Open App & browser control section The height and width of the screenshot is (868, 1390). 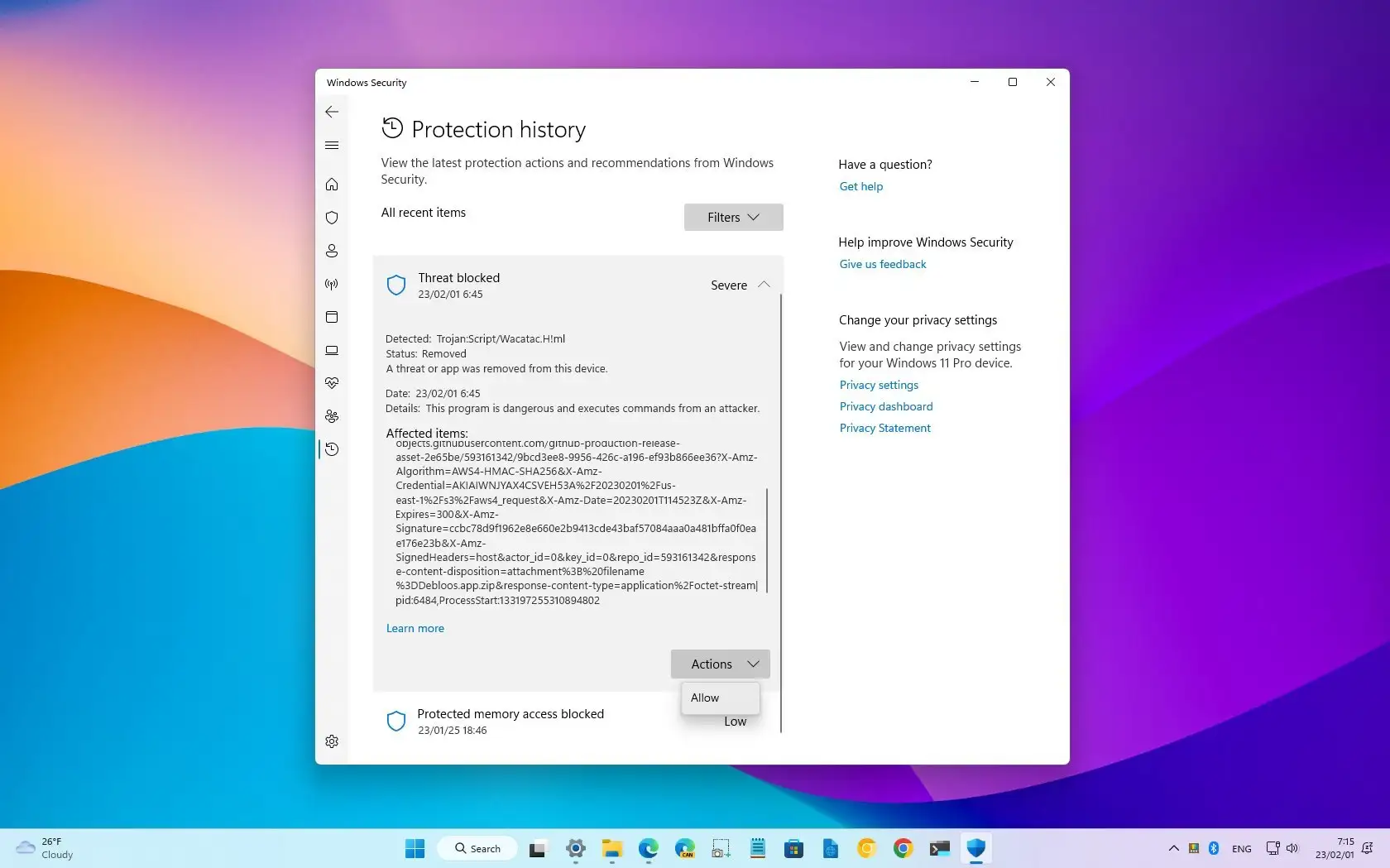coord(332,317)
